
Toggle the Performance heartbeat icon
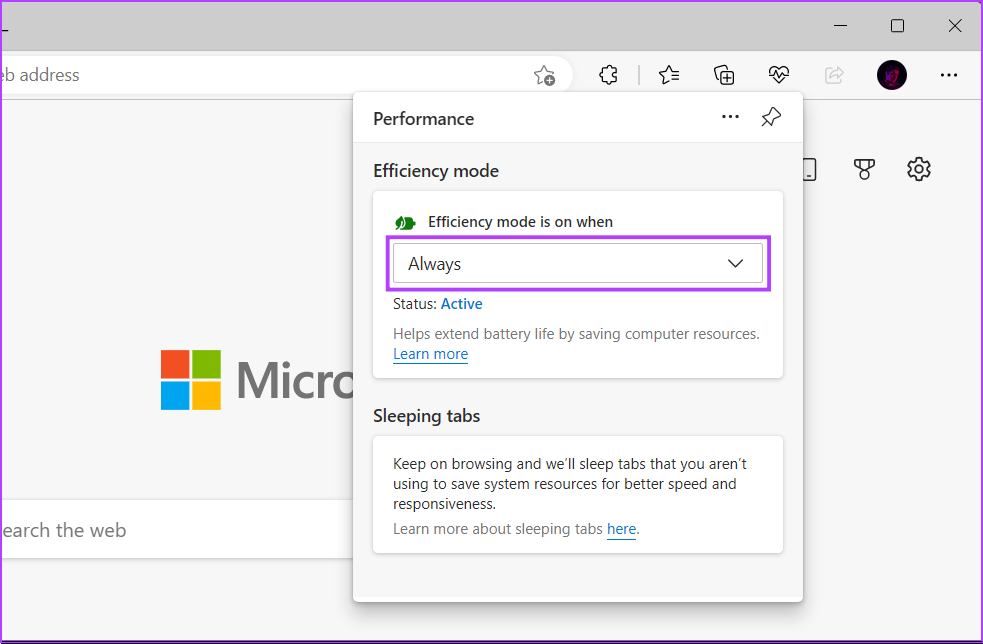[x=779, y=75]
